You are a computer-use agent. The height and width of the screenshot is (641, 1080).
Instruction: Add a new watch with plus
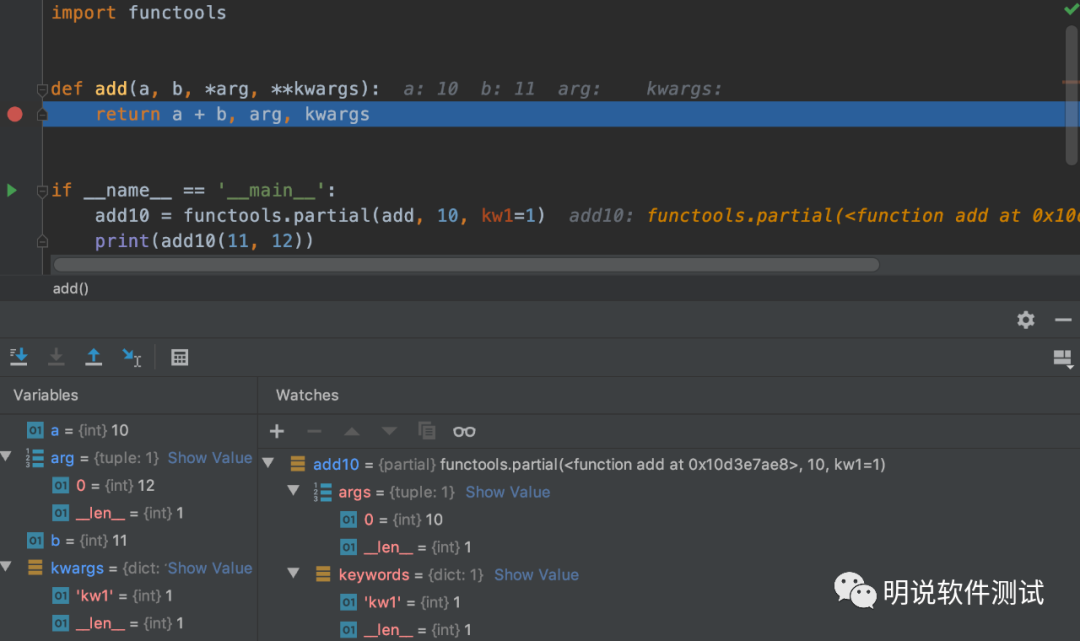pos(277,432)
